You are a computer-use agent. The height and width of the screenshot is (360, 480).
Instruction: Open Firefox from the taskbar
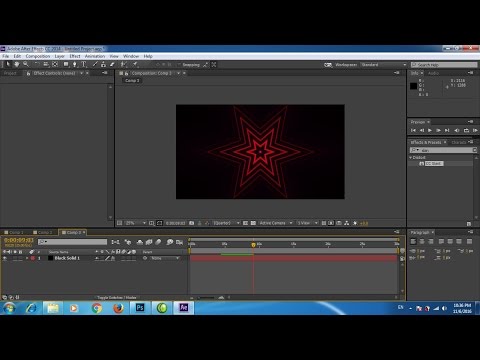(x=118, y=308)
